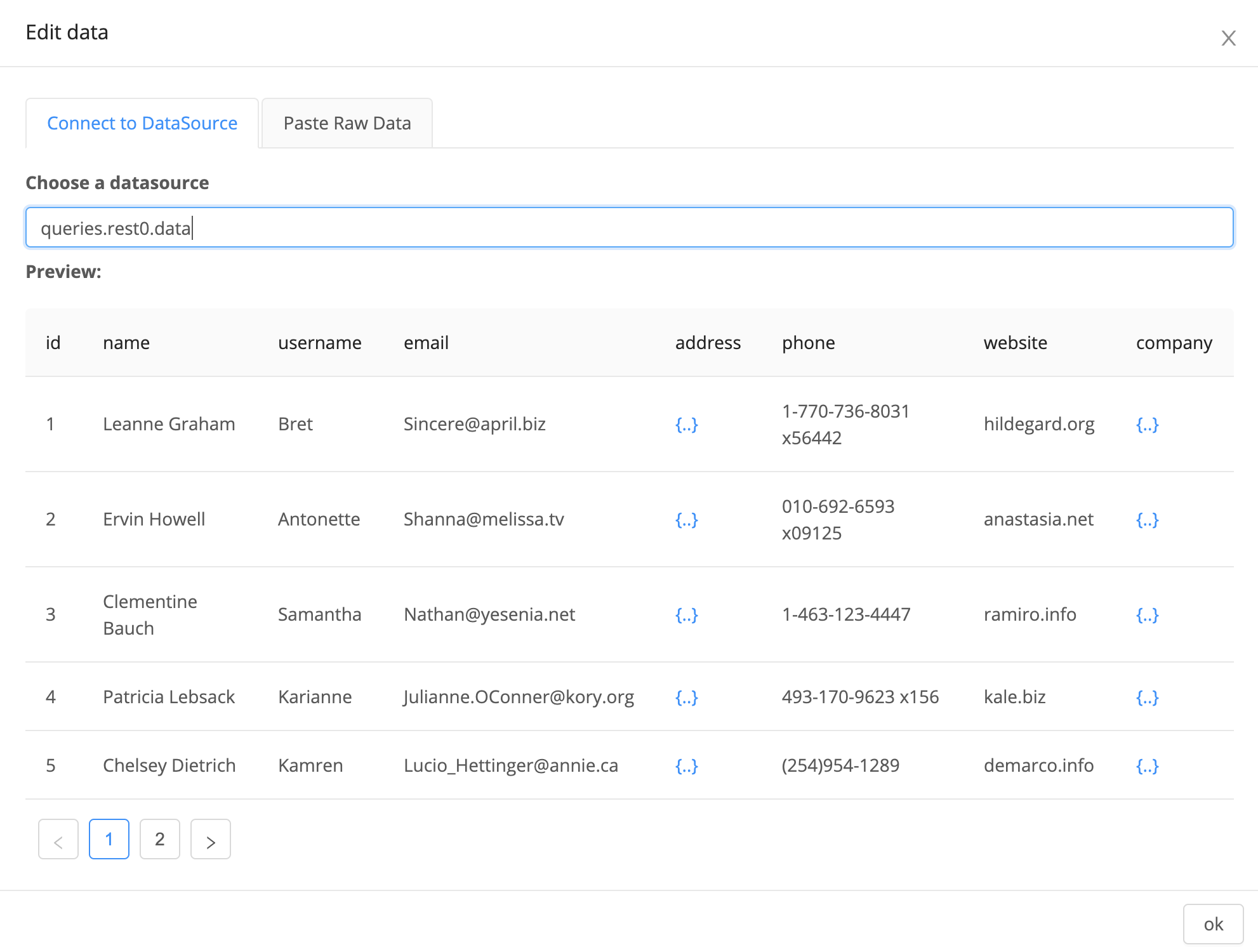Click website ramiro.info
1258x952 pixels.
coord(1030,614)
